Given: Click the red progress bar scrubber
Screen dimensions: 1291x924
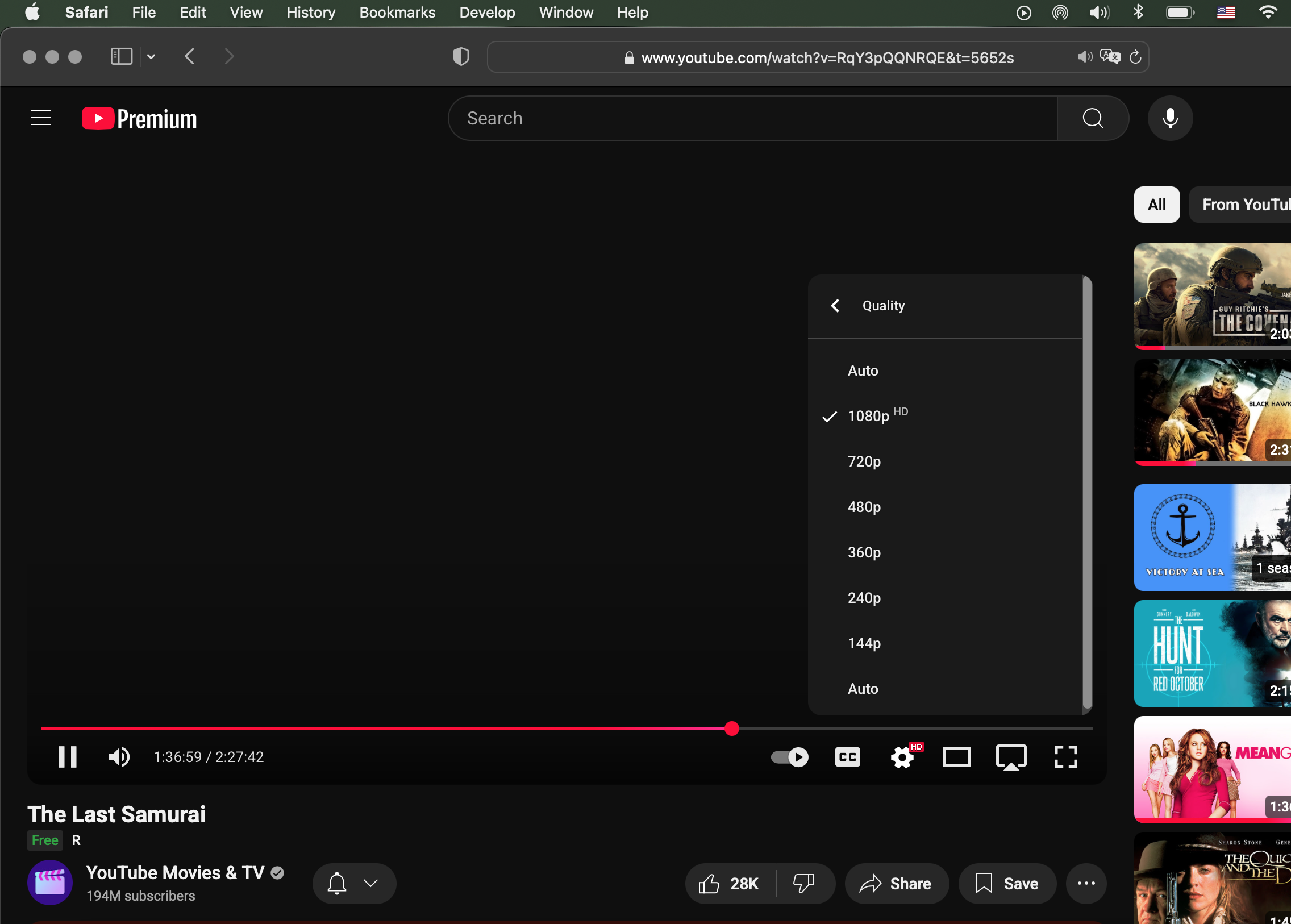Looking at the screenshot, I should (732, 729).
